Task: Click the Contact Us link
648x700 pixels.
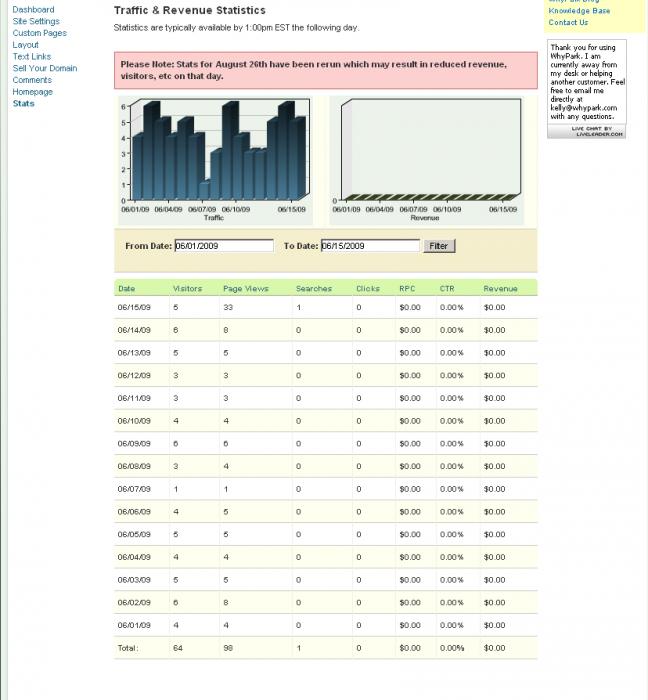Action: click(x=568, y=22)
